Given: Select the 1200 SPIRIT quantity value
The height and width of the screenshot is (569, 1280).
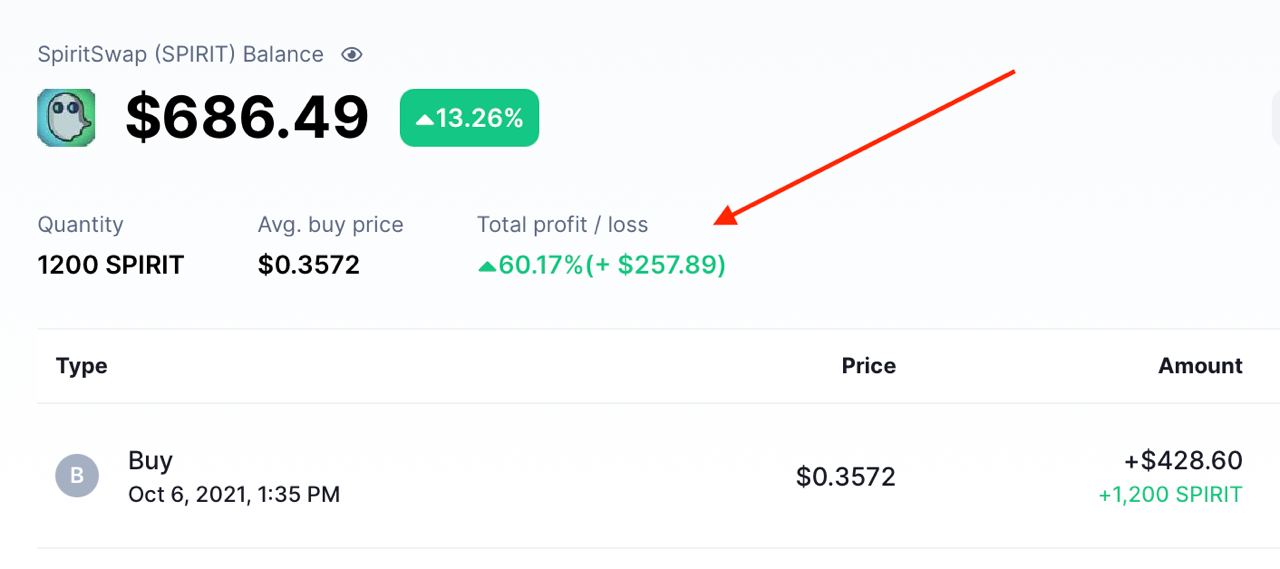Looking at the screenshot, I should coord(111,265).
